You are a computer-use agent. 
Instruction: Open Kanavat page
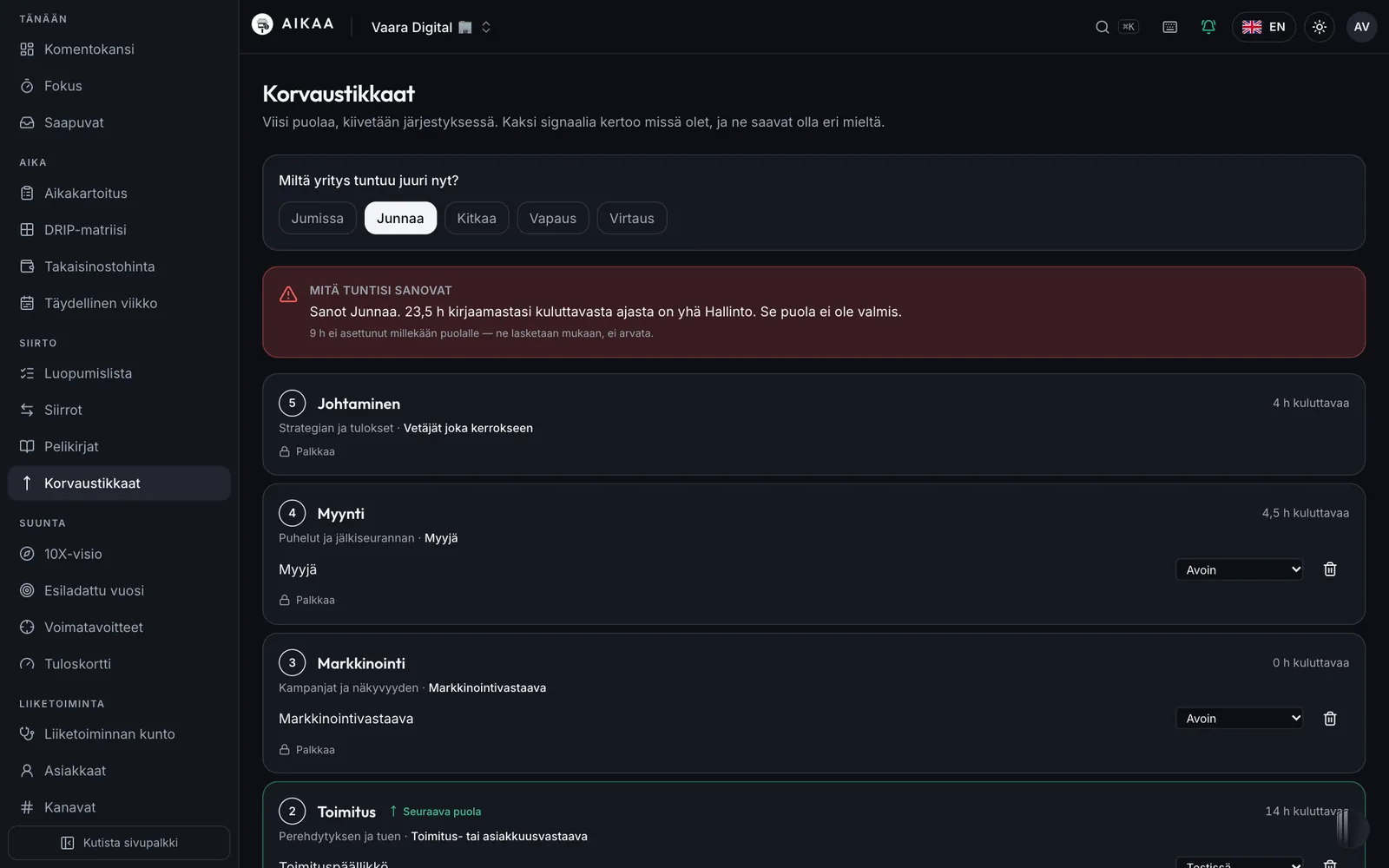click(x=119, y=807)
